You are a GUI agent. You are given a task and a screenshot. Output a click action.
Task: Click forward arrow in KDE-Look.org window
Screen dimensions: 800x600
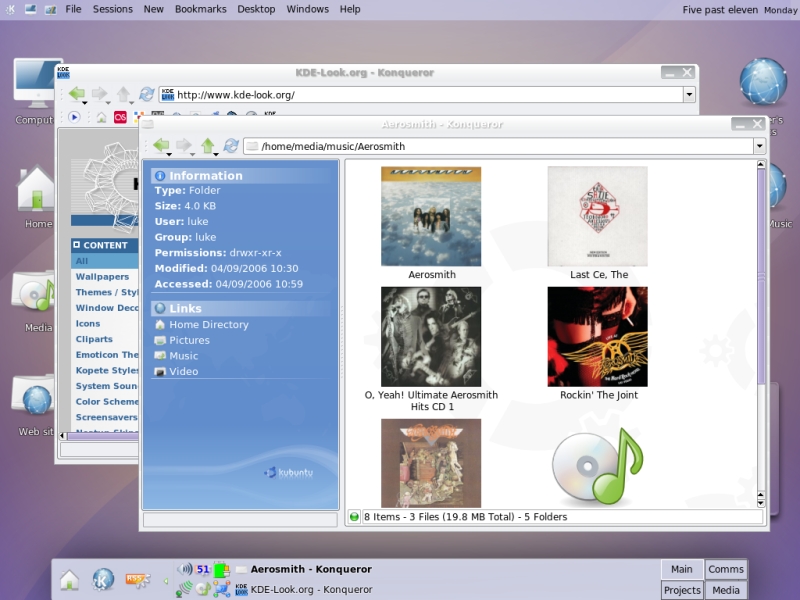coord(99,93)
